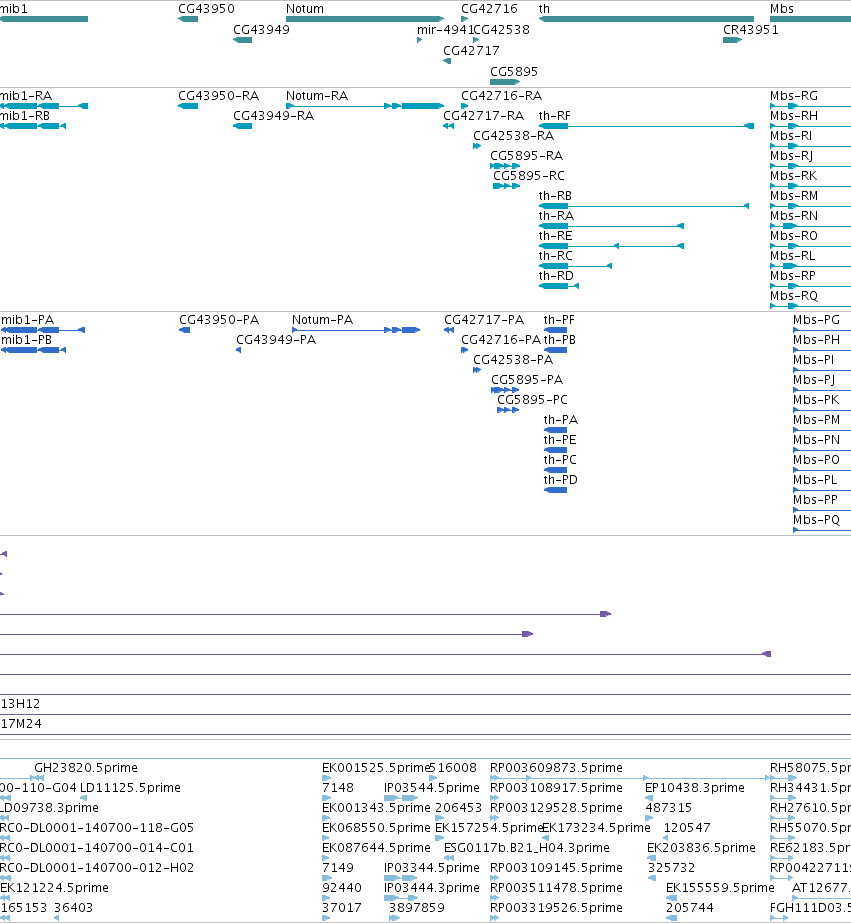Open the th-RA transcript label
The image size is (851, 923).
point(556,216)
